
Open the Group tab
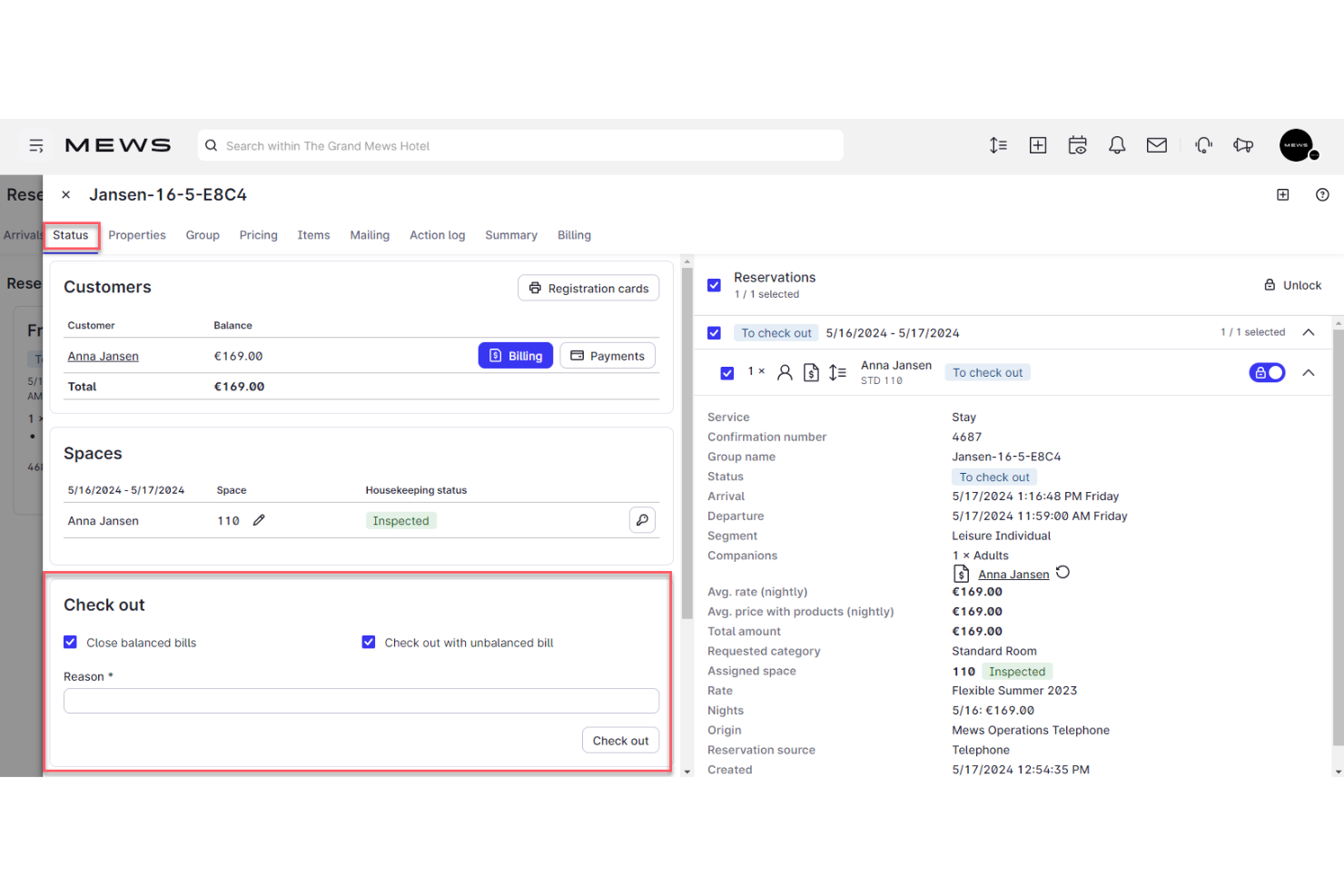pos(203,235)
